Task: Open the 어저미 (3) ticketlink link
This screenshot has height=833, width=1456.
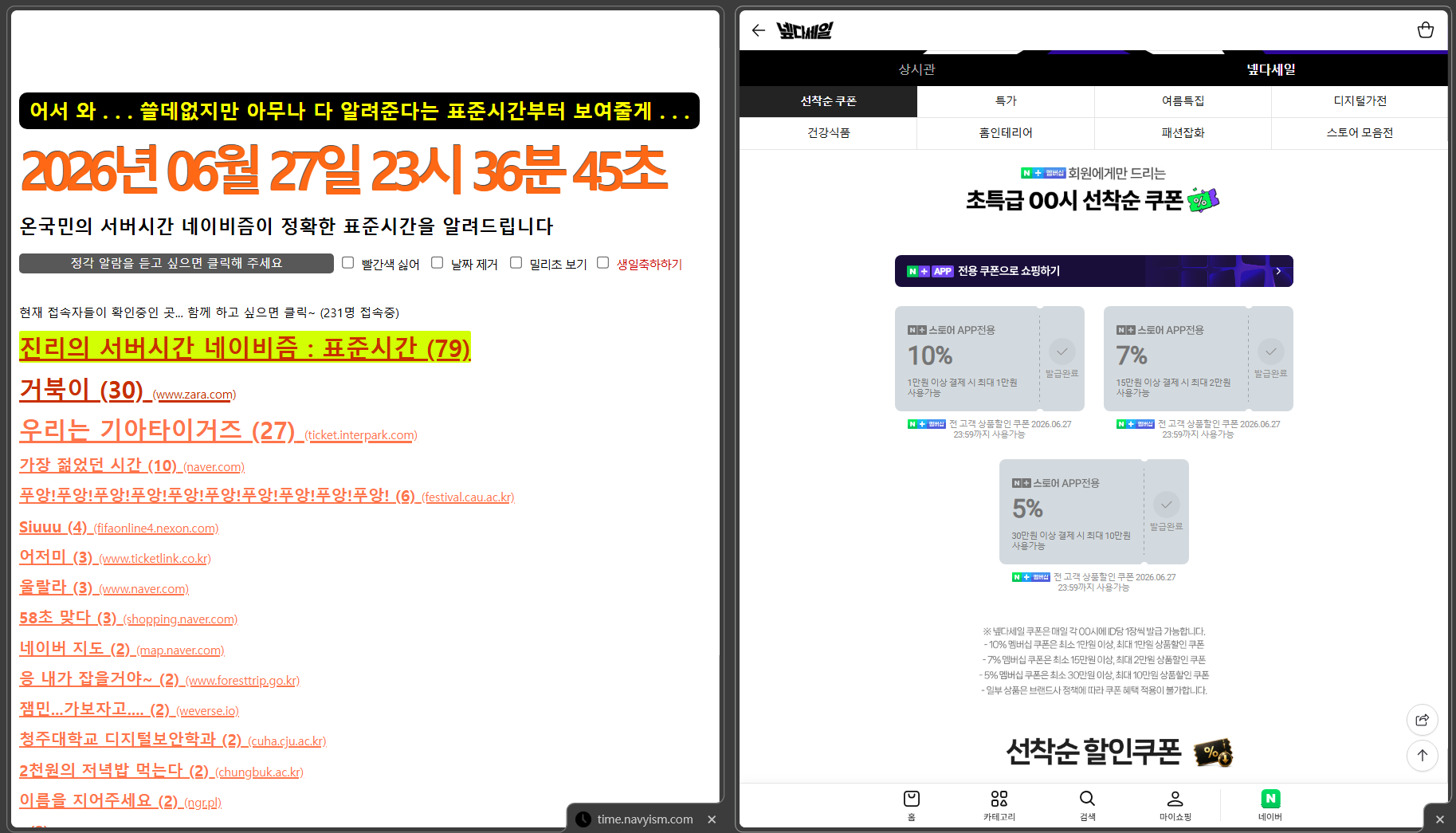Action: [115, 557]
